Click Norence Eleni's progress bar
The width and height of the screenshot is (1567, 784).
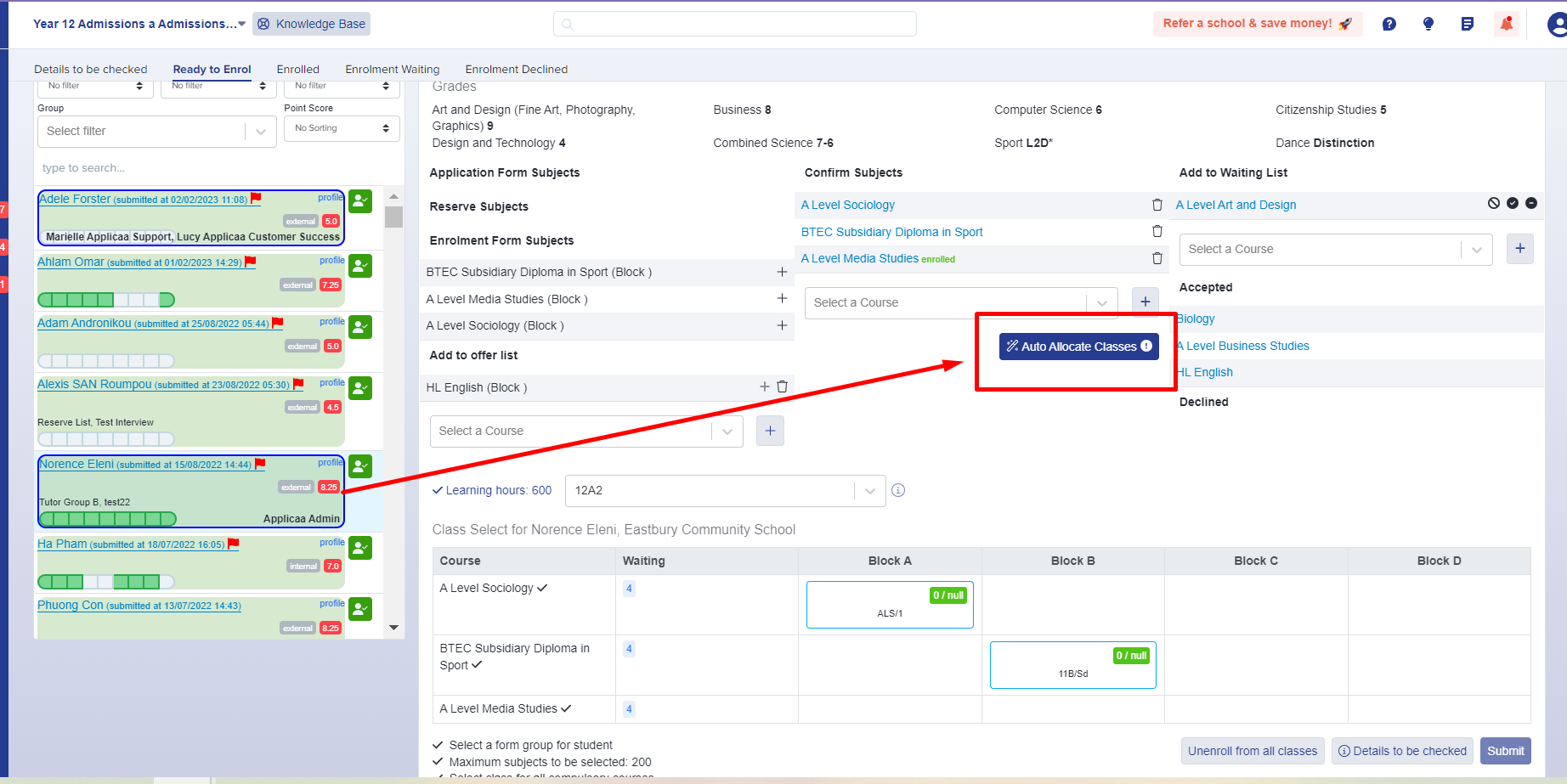click(x=108, y=518)
